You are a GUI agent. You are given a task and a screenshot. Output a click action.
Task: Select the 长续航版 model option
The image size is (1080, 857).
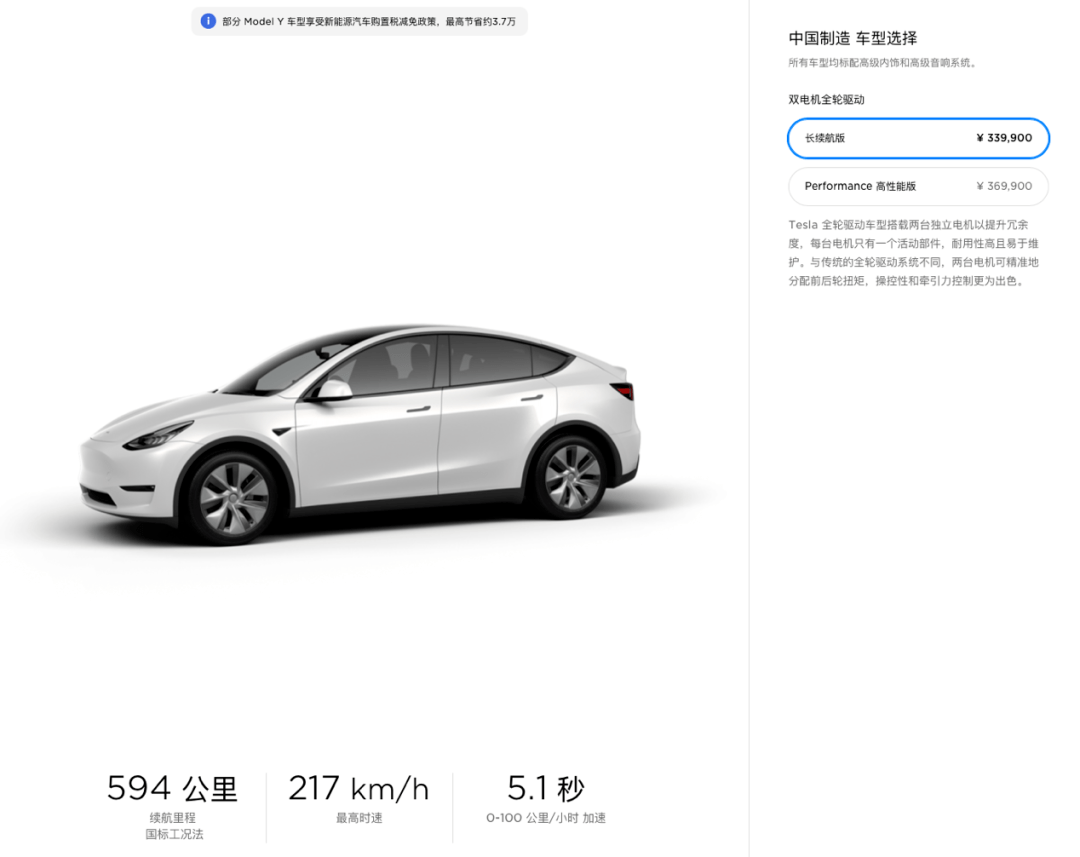click(x=918, y=138)
